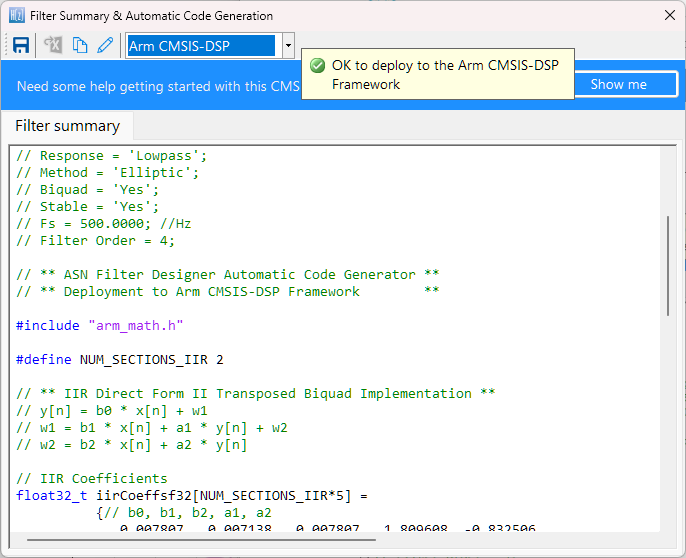Screen dimensions: 686x558
Task: Click the "// Method = 'Elliptic';" comment
Action: pyautogui.click(x=108, y=173)
